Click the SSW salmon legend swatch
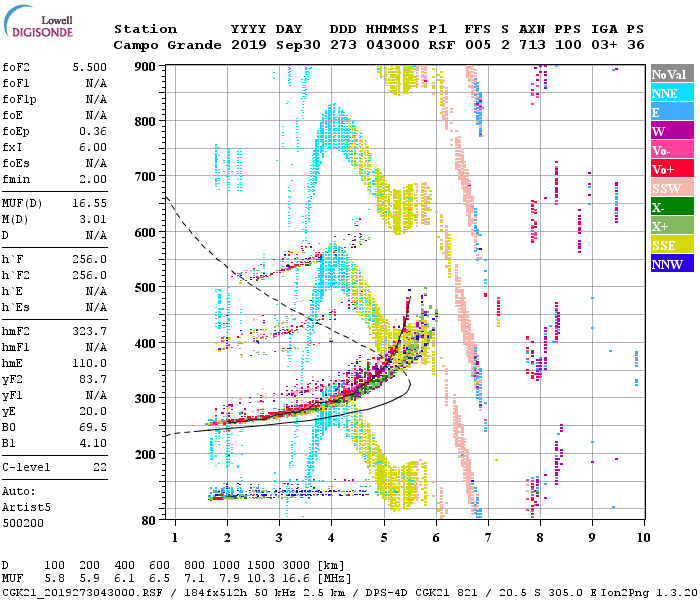This screenshot has height=600, width=700. [672, 188]
